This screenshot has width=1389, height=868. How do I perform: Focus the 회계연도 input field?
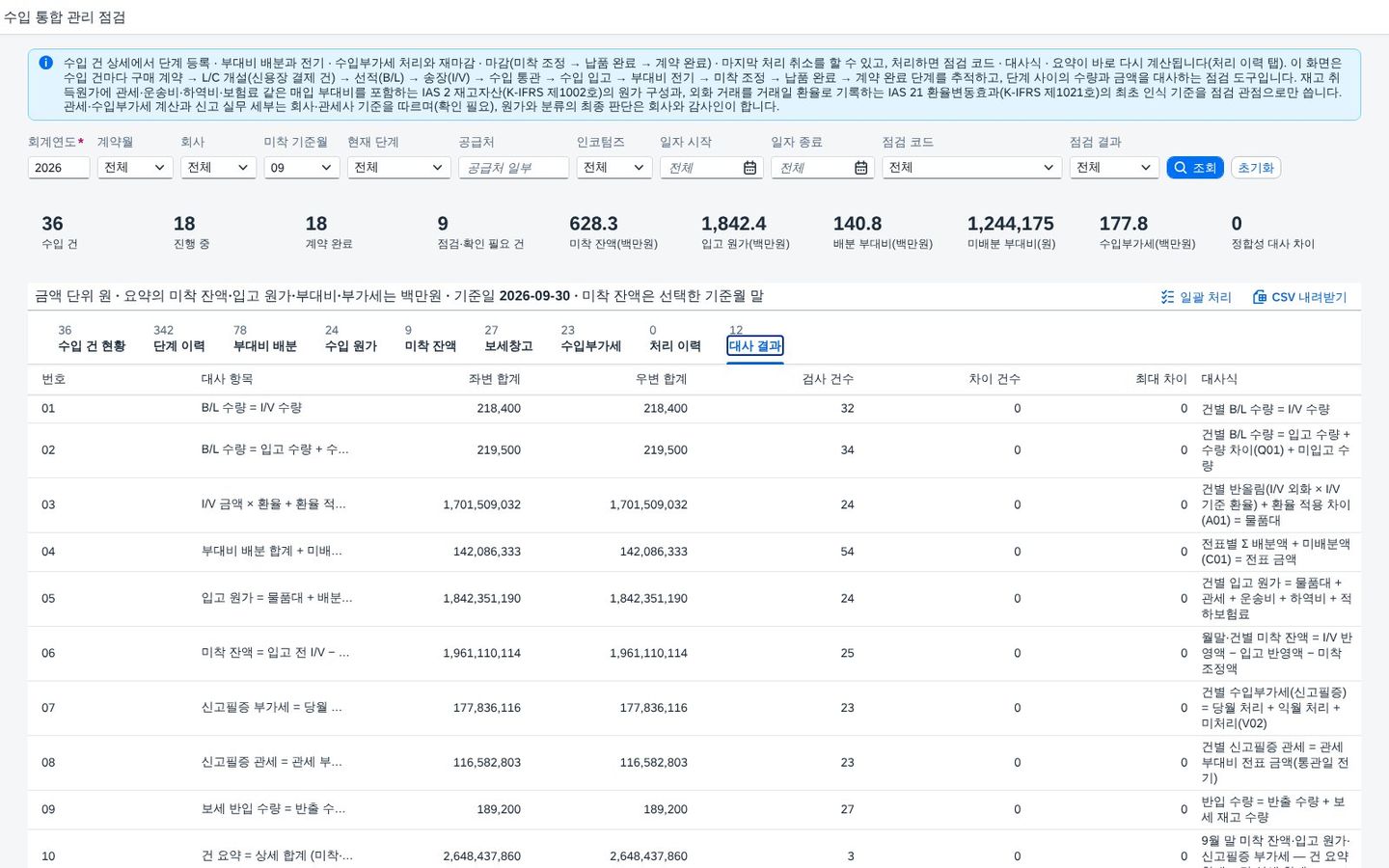[59, 168]
